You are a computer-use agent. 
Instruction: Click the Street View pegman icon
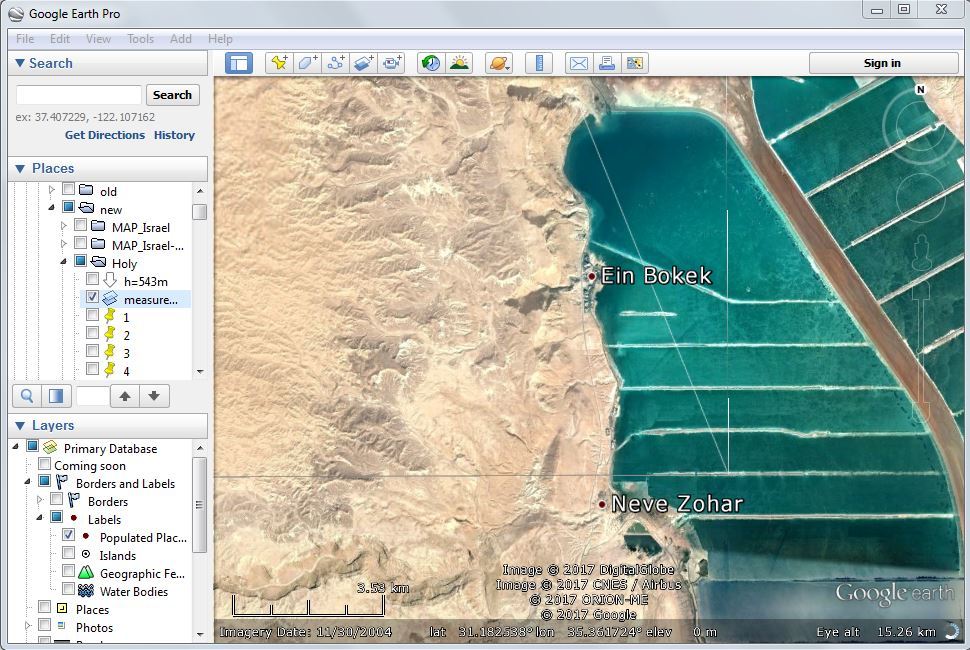tap(922, 252)
